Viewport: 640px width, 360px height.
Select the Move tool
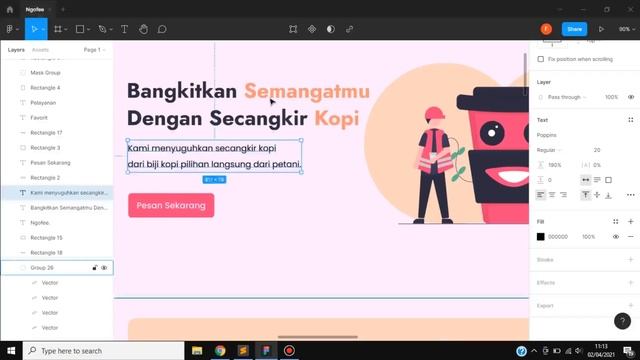[x=33, y=29]
